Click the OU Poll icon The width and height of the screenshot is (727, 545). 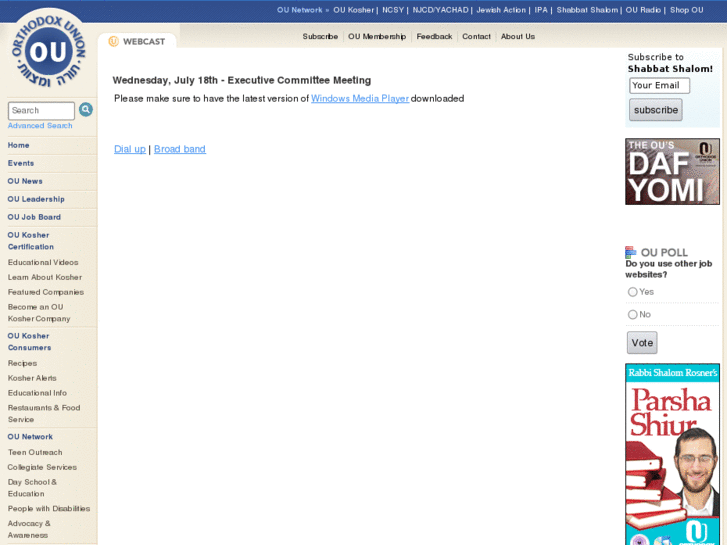tap(631, 252)
